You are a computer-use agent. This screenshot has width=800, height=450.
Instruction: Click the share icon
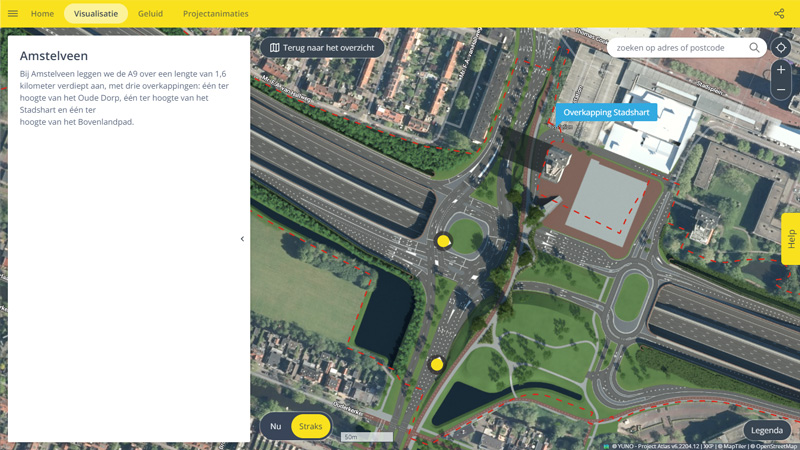click(x=779, y=14)
